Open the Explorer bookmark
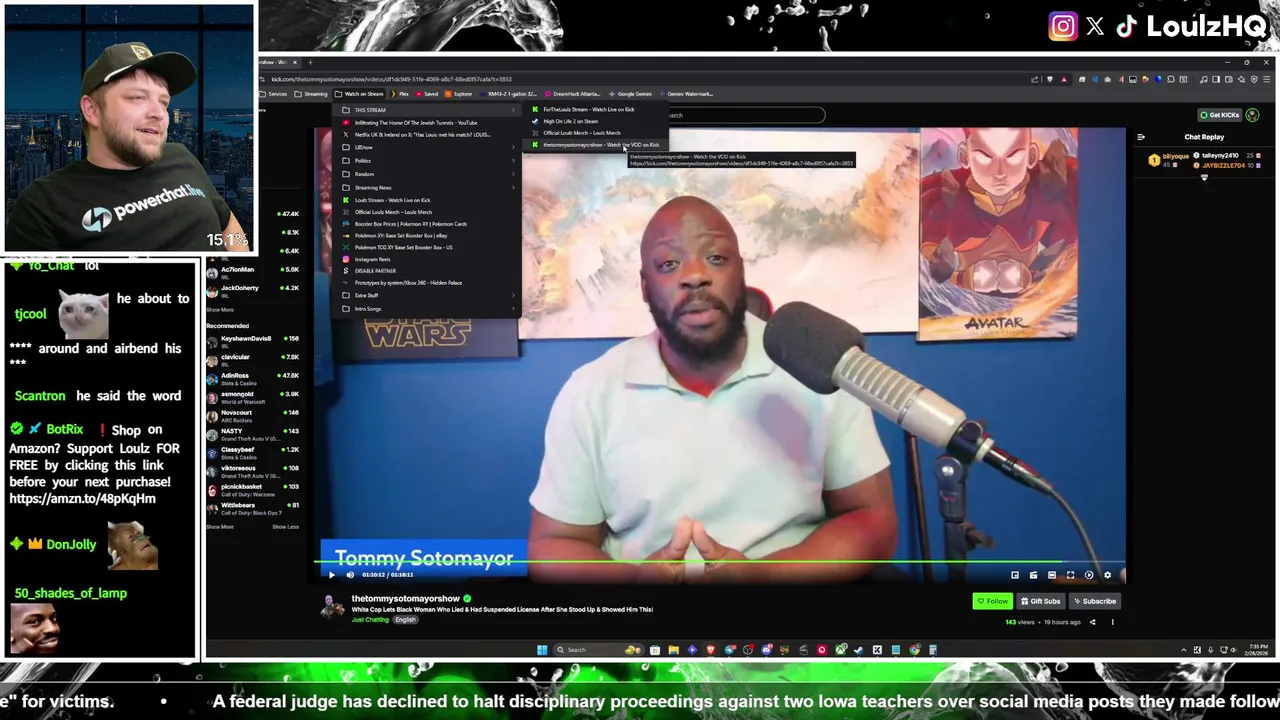This screenshot has width=1280, height=720. coord(459,94)
